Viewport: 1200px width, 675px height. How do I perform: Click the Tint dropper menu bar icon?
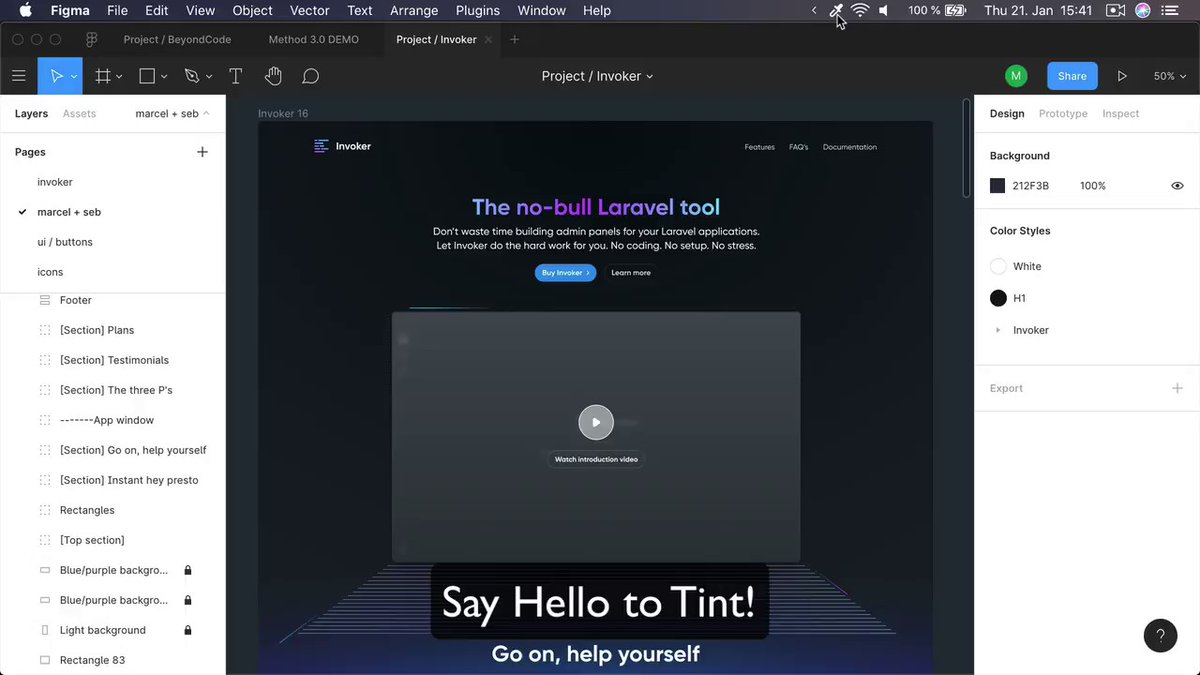(x=836, y=10)
